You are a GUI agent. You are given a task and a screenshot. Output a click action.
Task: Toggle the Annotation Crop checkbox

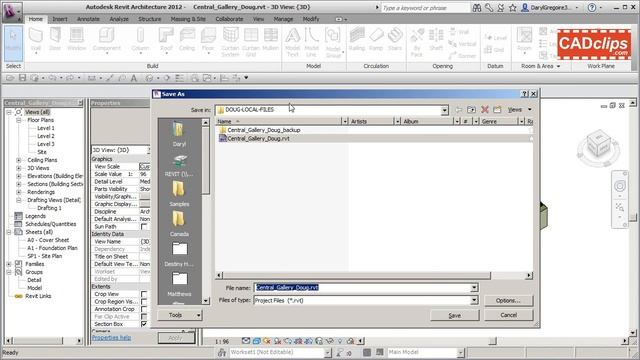tap(144, 309)
